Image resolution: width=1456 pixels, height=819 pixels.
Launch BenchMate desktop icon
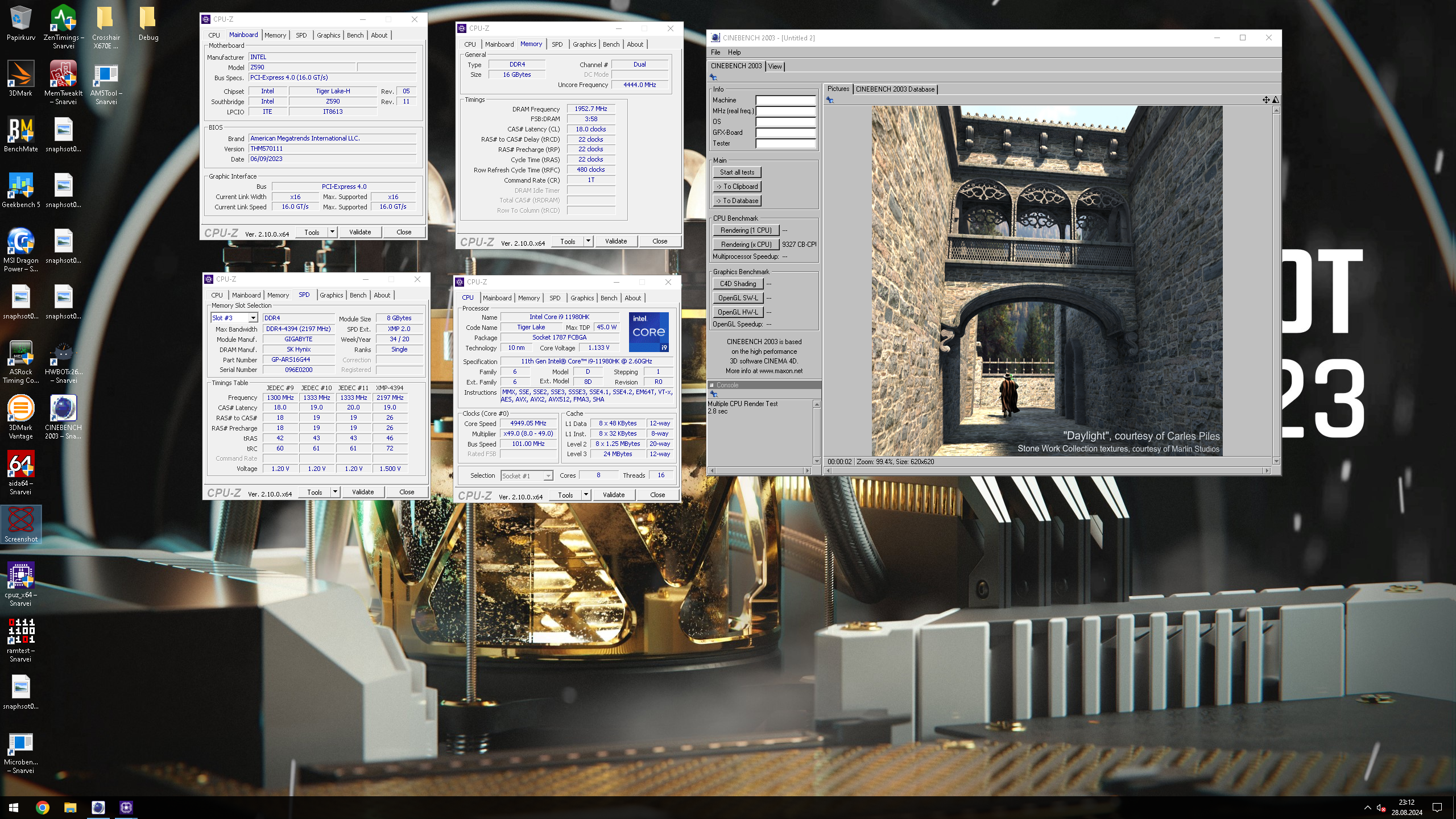click(21, 135)
